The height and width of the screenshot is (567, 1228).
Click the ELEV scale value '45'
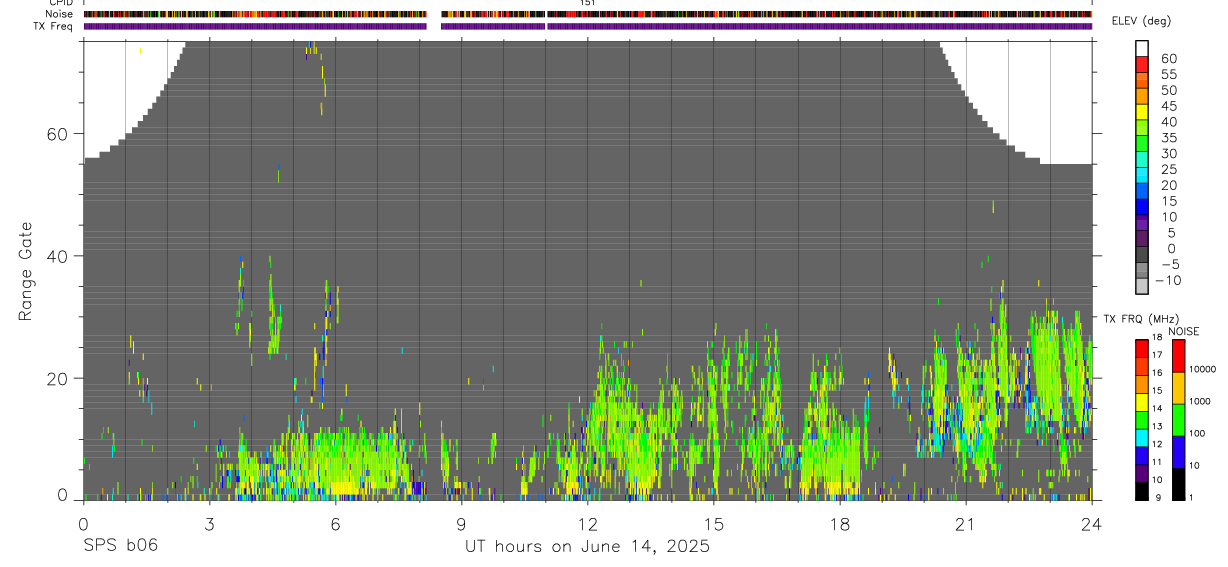1168,106
